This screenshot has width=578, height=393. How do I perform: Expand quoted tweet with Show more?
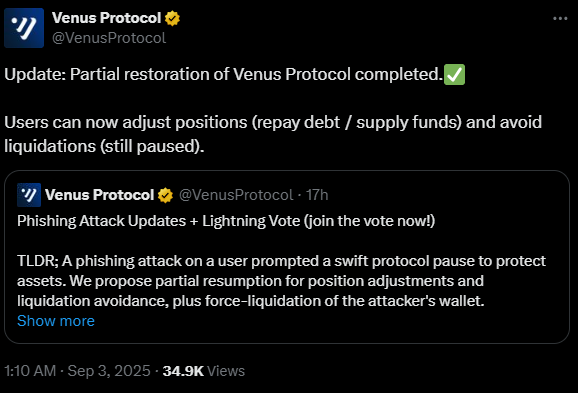[56, 321]
